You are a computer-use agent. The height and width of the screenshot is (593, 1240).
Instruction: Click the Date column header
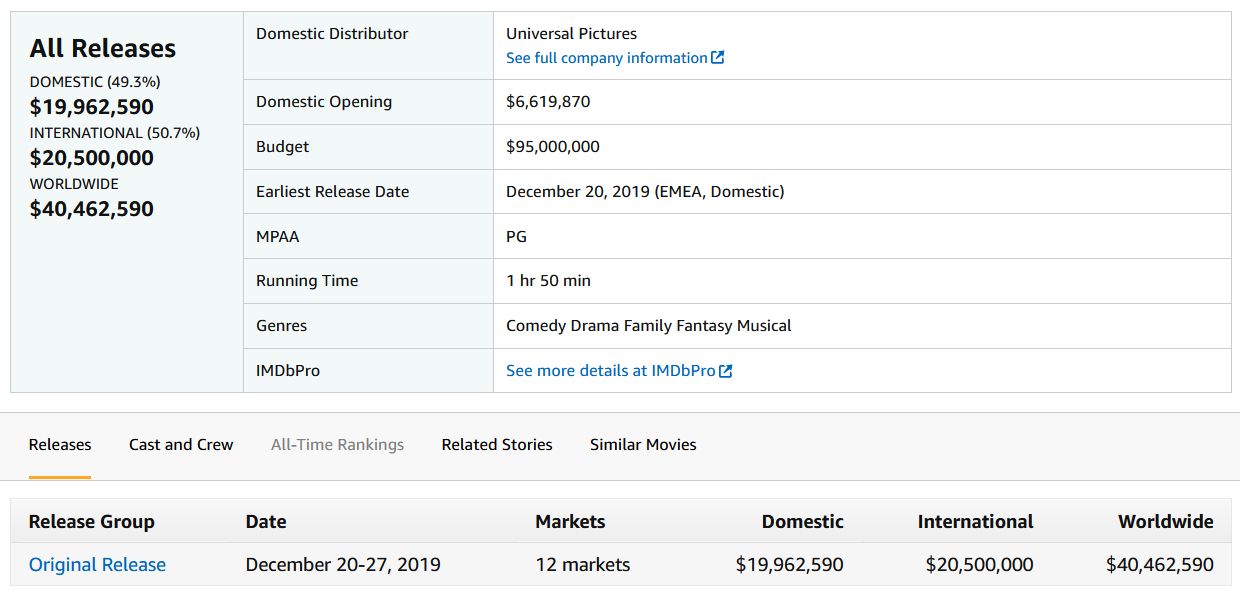tap(266, 522)
